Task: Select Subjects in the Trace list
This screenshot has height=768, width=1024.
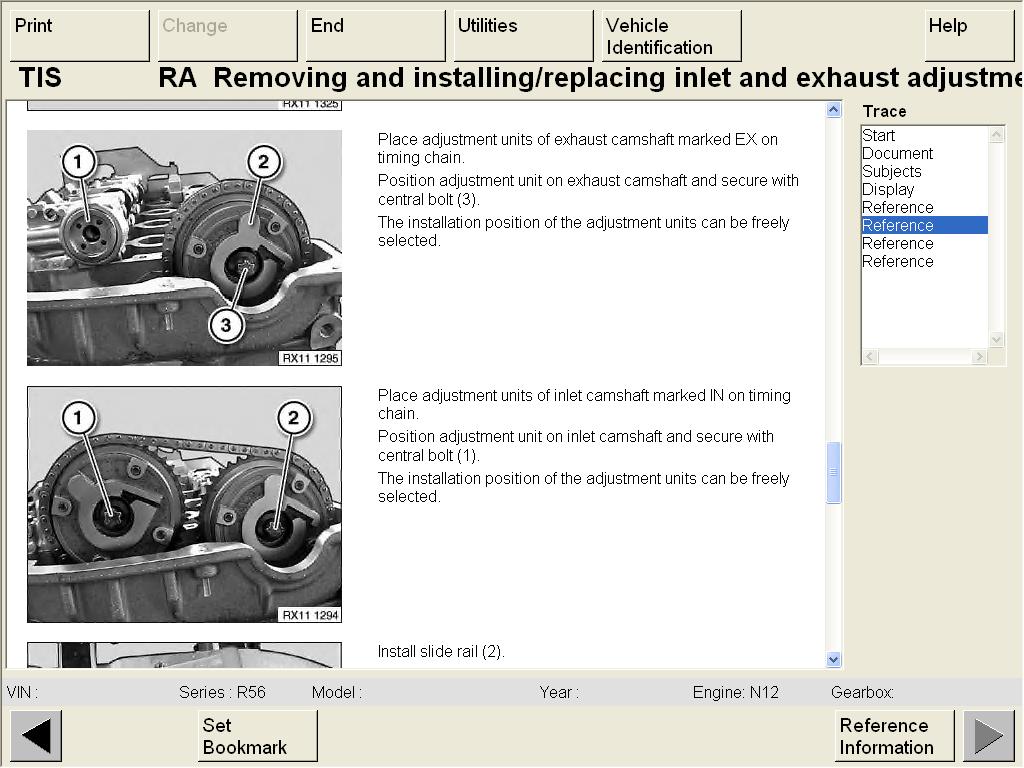Action: click(x=891, y=172)
